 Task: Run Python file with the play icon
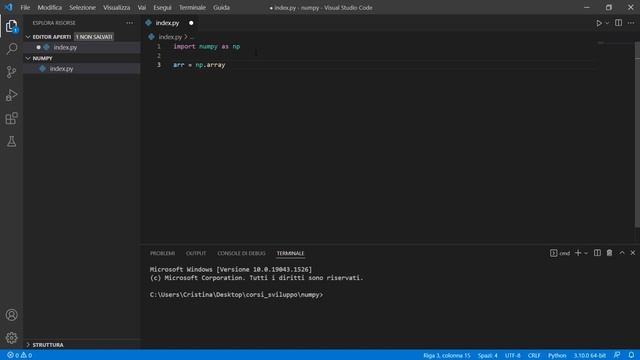(598, 23)
